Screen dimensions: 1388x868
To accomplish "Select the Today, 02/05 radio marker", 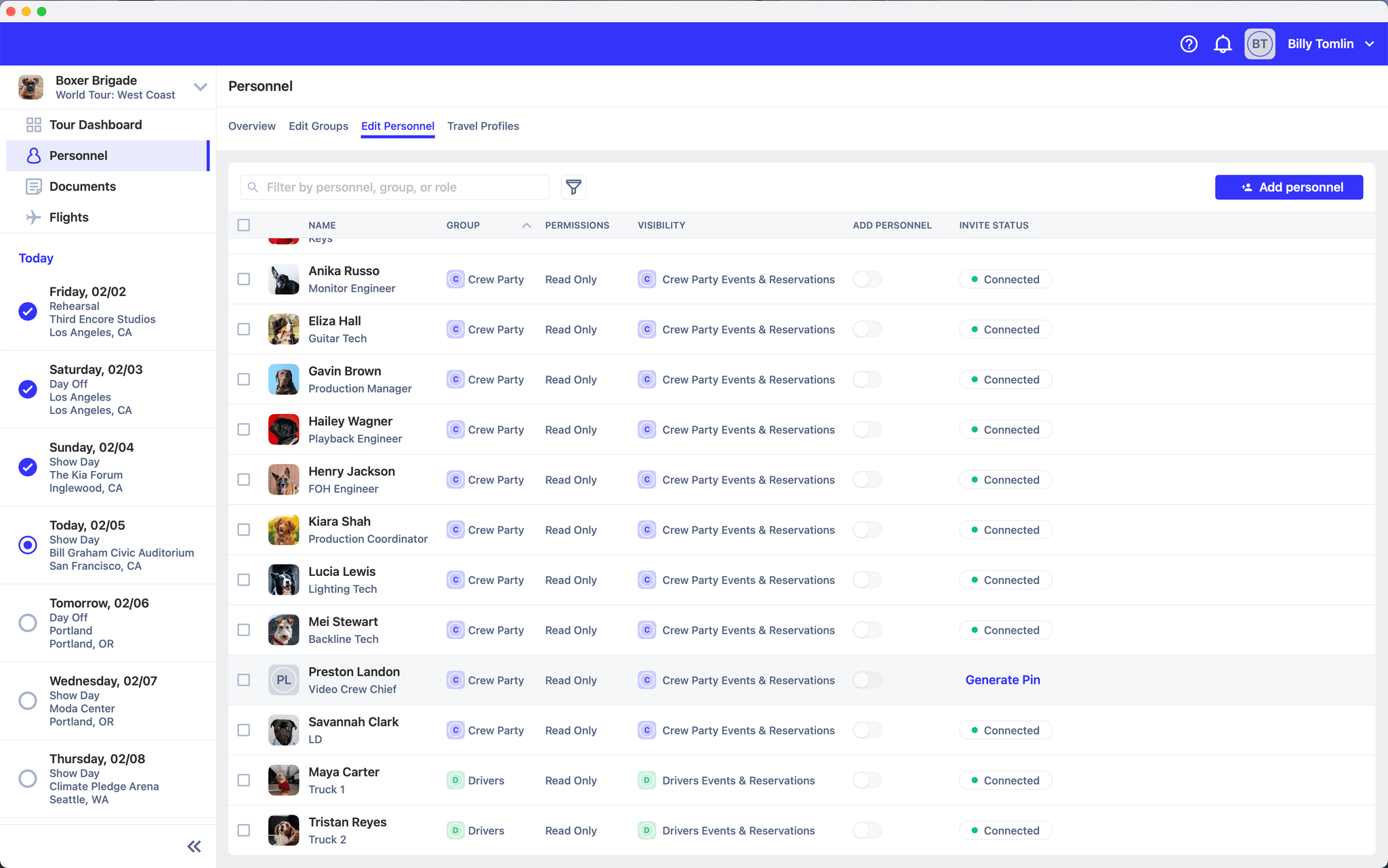I will coord(28,545).
